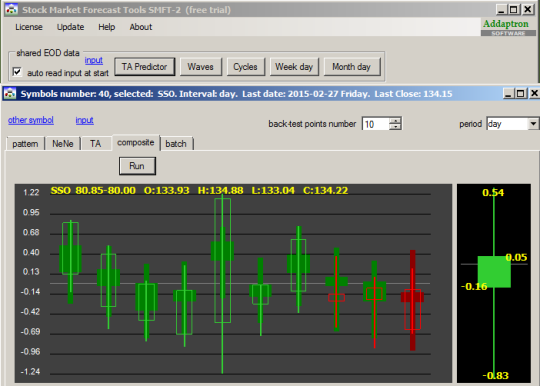This screenshot has height=386, width=540.
Task: Click the Symbols window title icon
Action: point(10,94)
